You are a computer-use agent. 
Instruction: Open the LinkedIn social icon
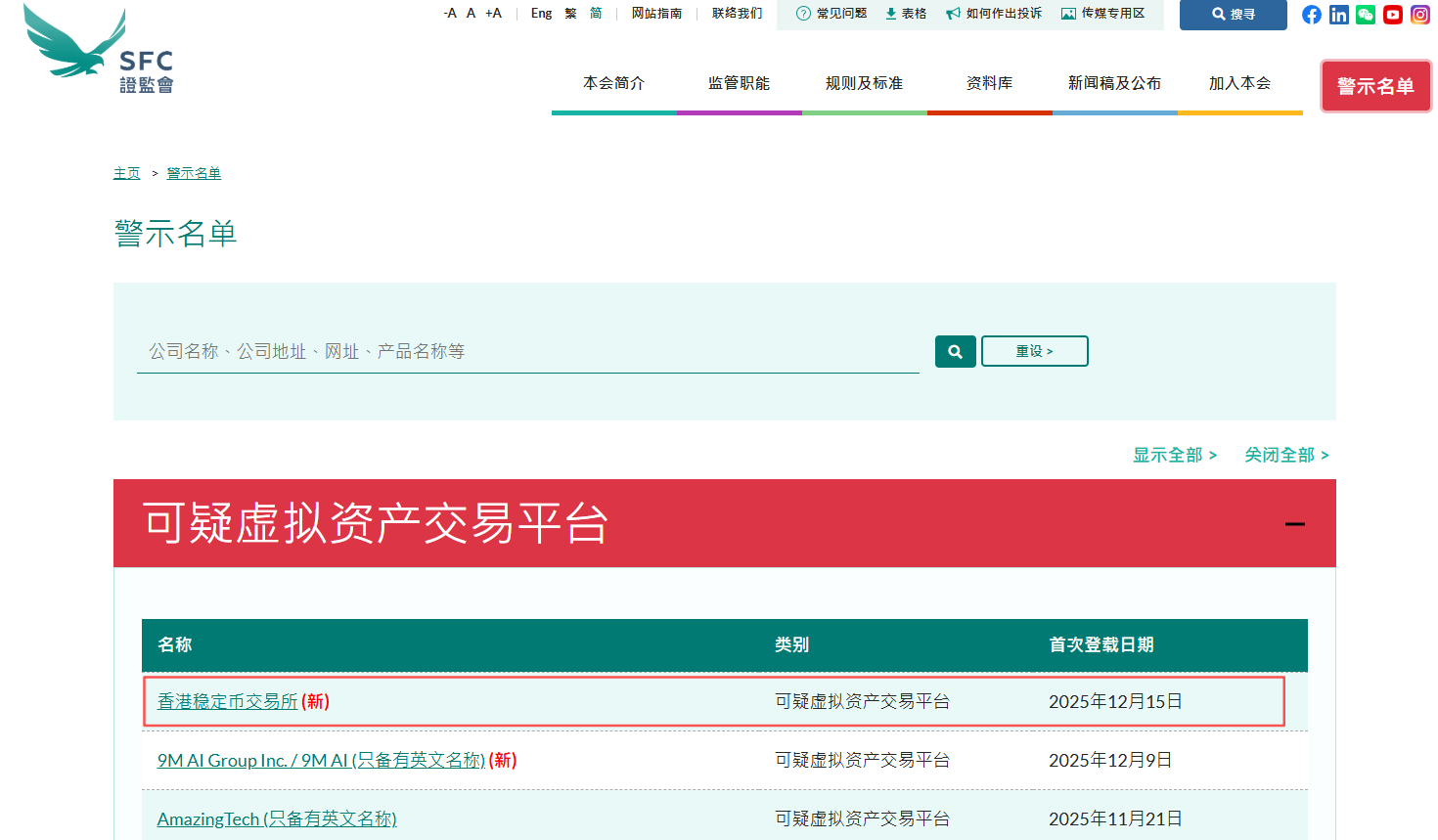pyautogui.click(x=1339, y=15)
